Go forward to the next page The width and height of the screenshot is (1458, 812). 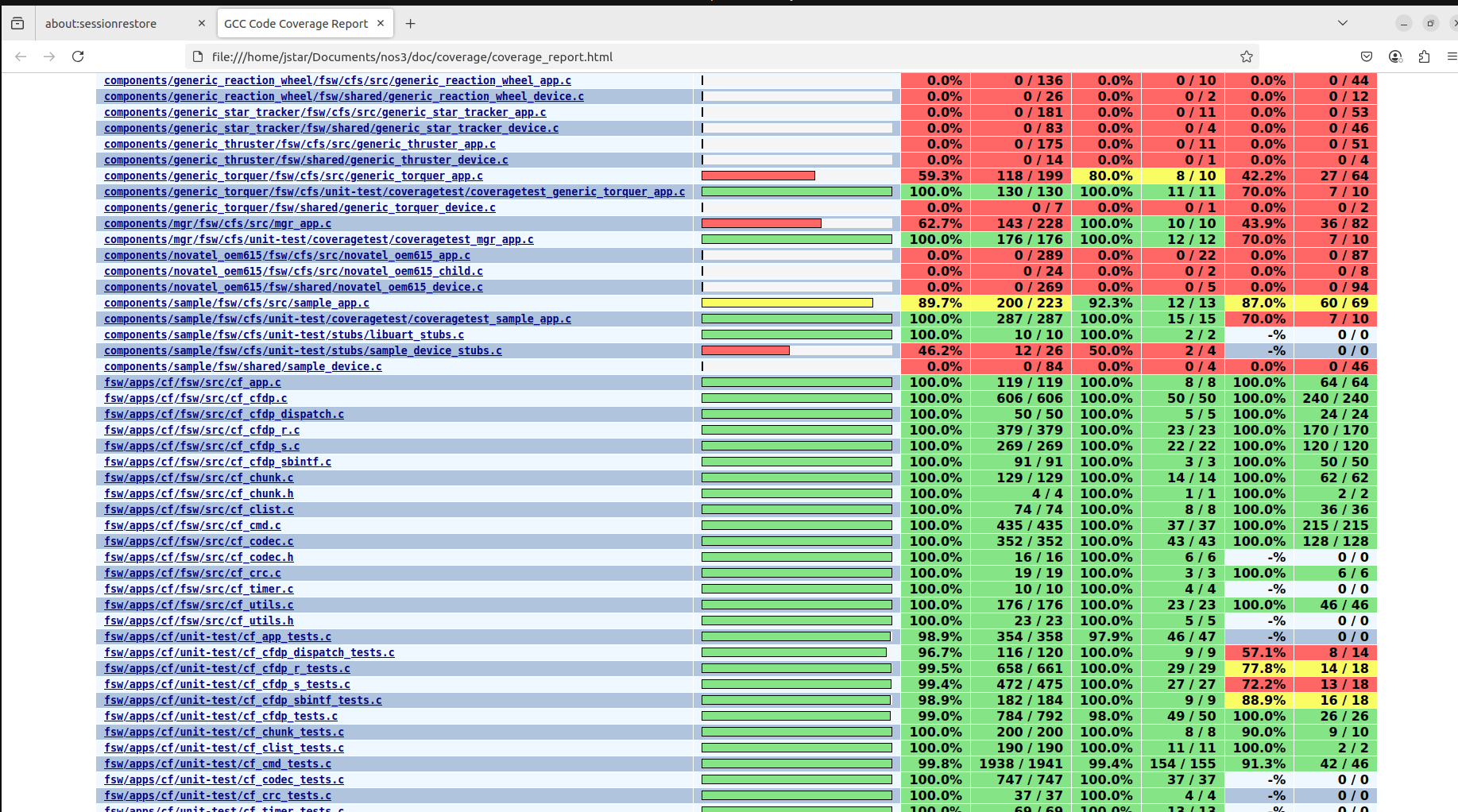49,56
